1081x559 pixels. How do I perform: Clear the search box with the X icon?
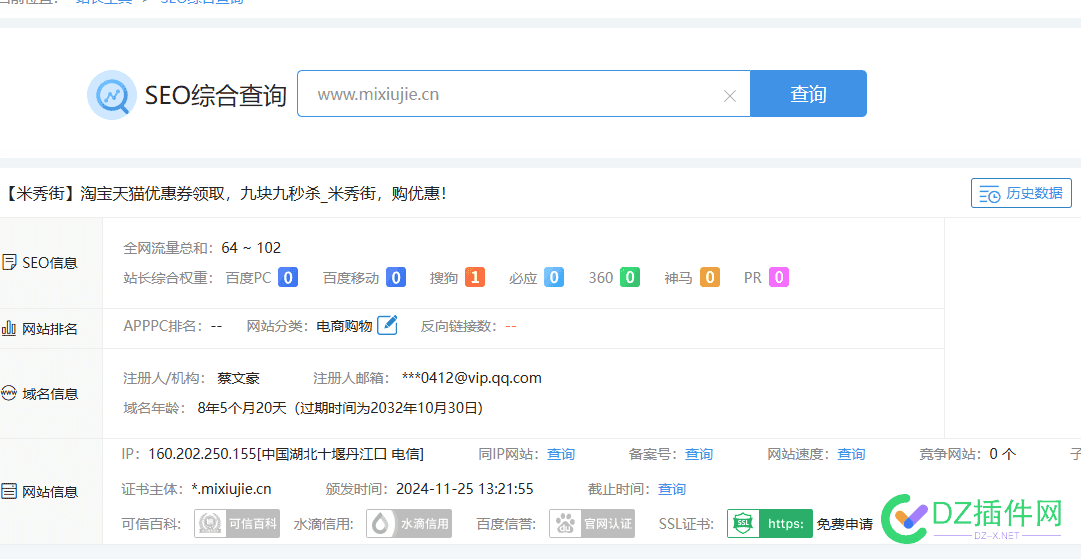[729, 96]
